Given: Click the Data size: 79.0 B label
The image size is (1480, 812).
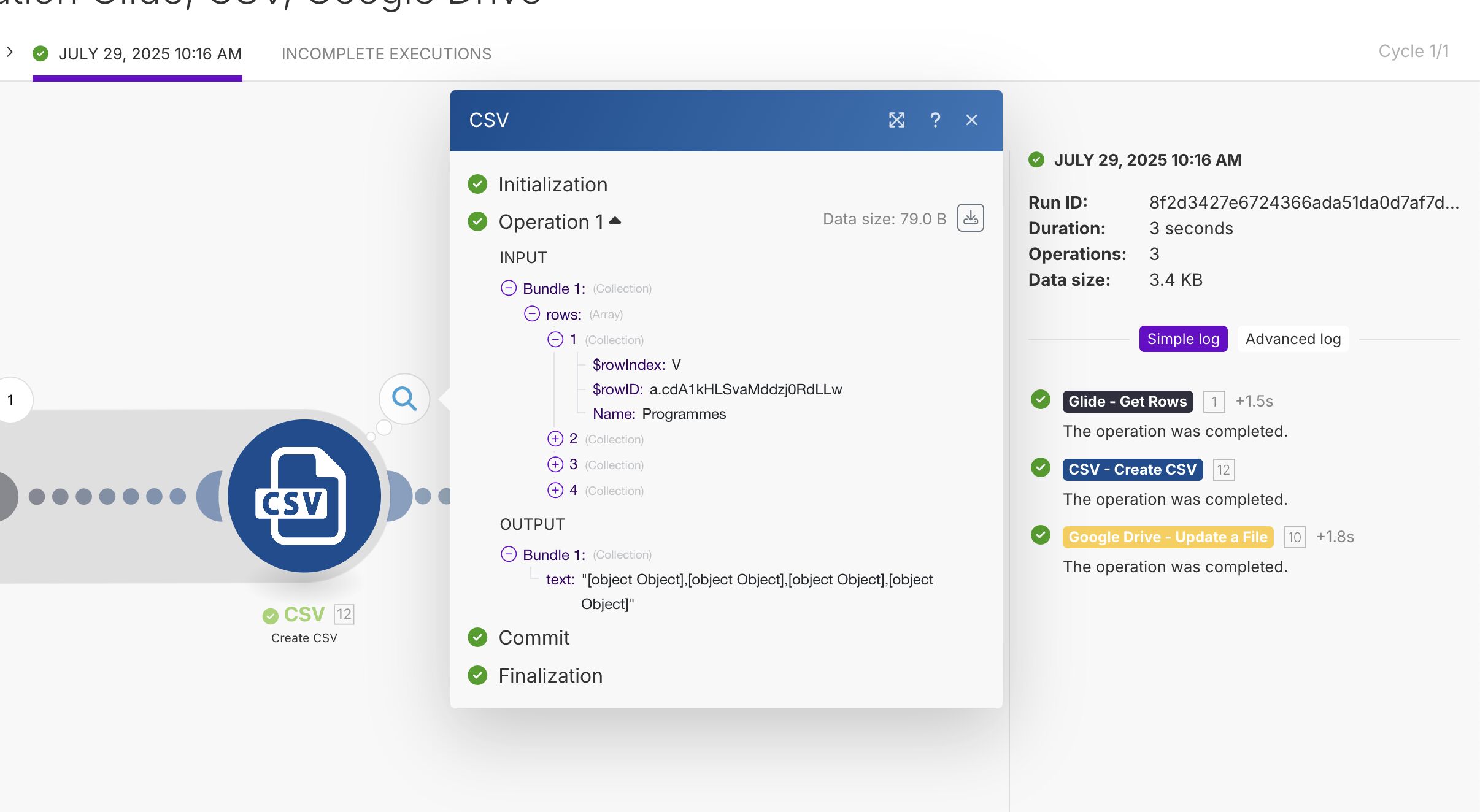Looking at the screenshot, I should pos(884,219).
